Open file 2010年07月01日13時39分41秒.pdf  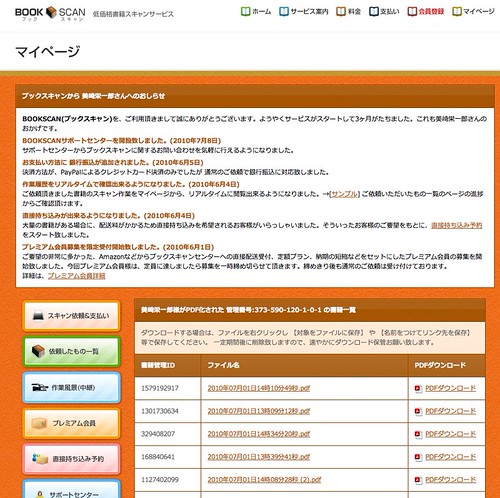259,457
